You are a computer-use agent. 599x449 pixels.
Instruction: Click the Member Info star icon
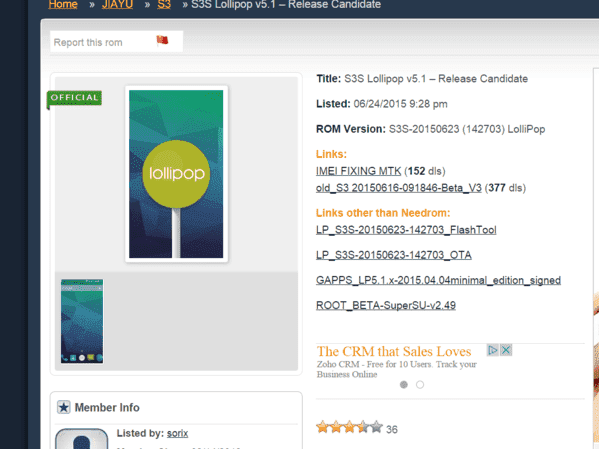click(x=63, y=407)
